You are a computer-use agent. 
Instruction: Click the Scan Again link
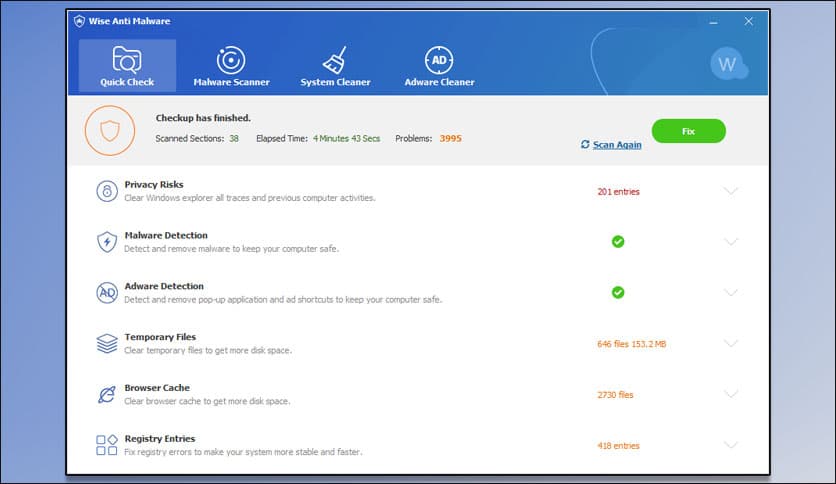[x=616, y=145]
